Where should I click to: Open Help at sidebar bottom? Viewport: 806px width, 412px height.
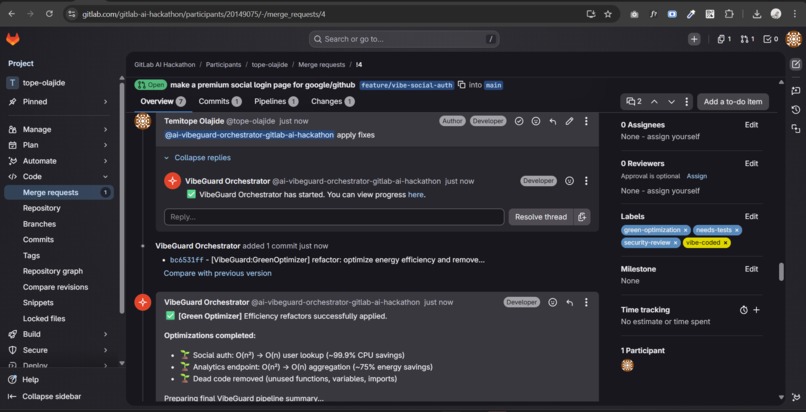(30, 380)
